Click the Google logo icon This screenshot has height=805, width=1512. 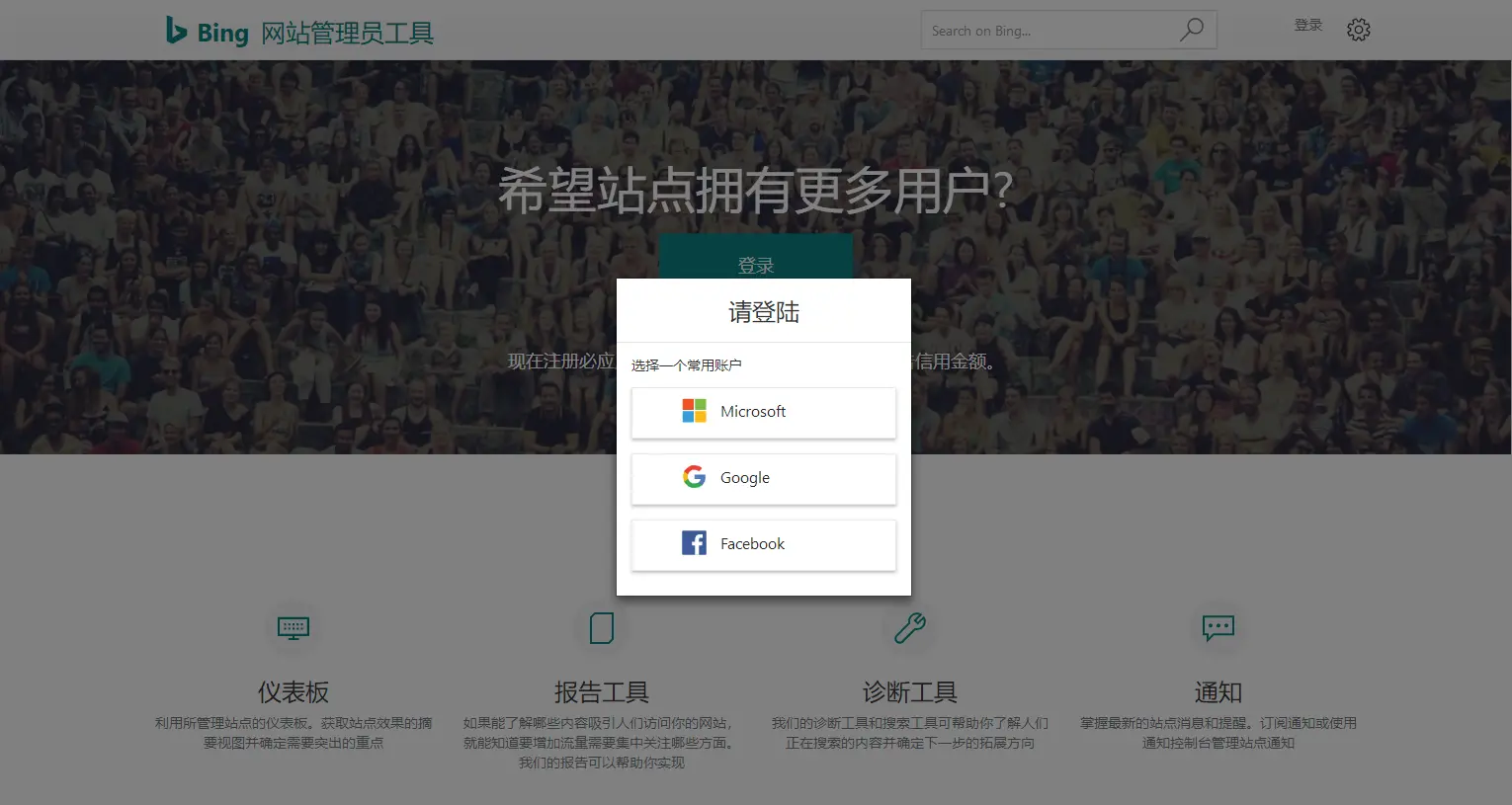coord(695,477)
